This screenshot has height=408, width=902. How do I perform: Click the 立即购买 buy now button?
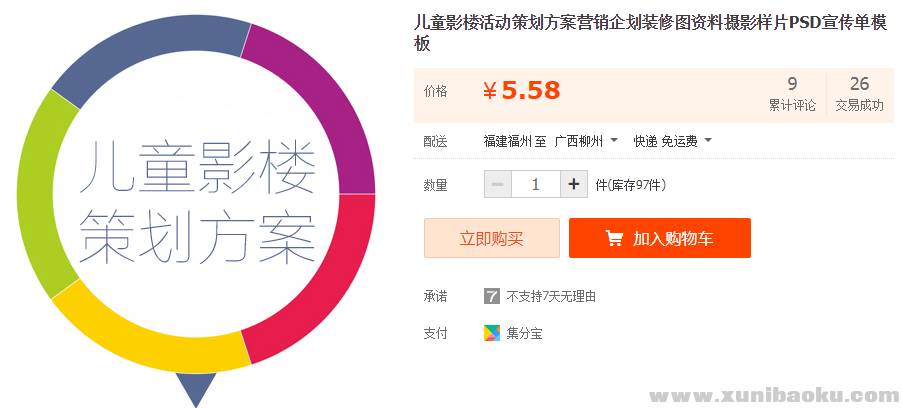[x=491, y=238]
